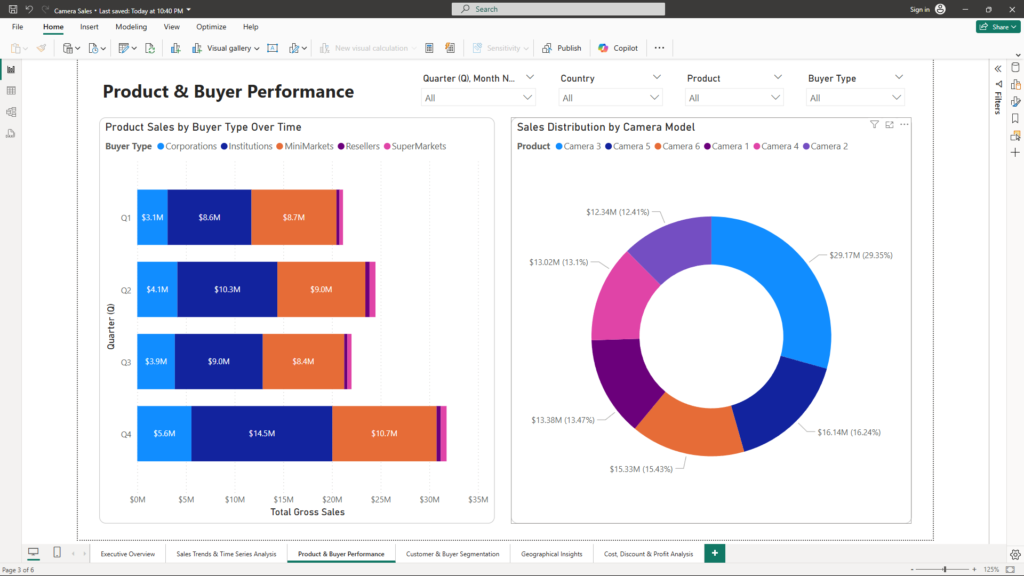This screenshot has width=1024, height=576.
Task: Open the Modeling ribbon tab
Action: pyautogui.click(x=131, y=27)
